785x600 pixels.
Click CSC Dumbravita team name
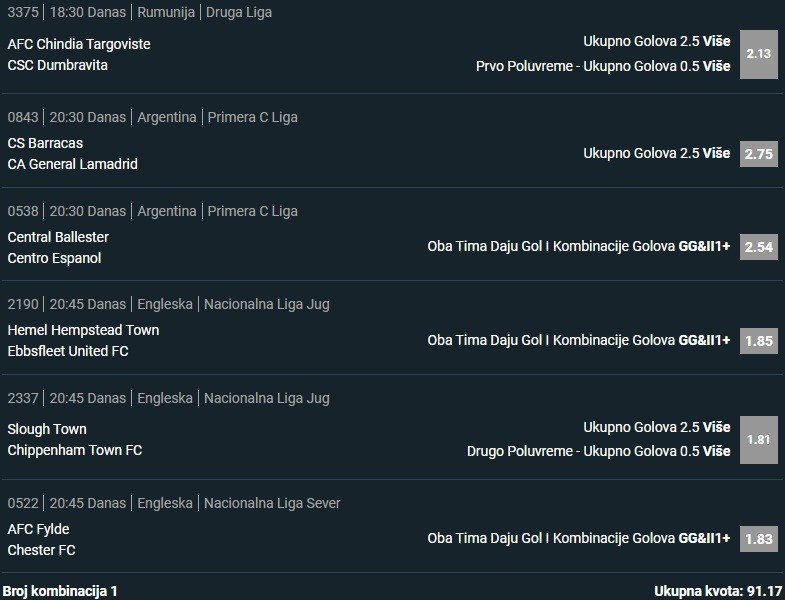point(57,65)
